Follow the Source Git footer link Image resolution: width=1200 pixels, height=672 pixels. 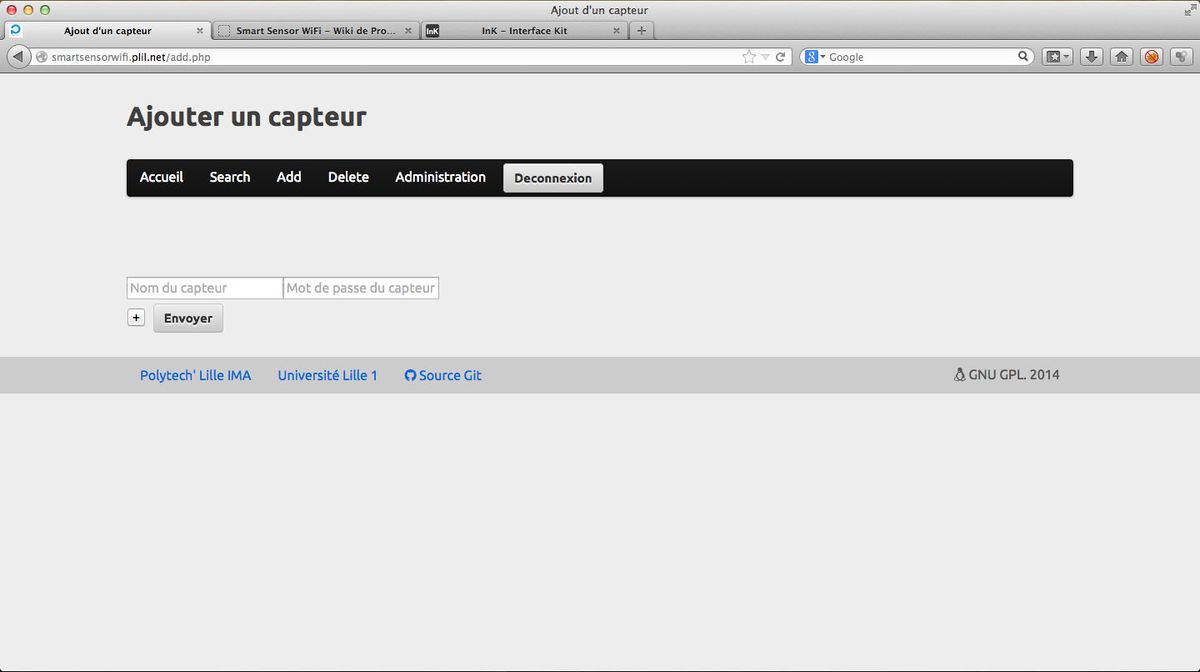[443, 375]
